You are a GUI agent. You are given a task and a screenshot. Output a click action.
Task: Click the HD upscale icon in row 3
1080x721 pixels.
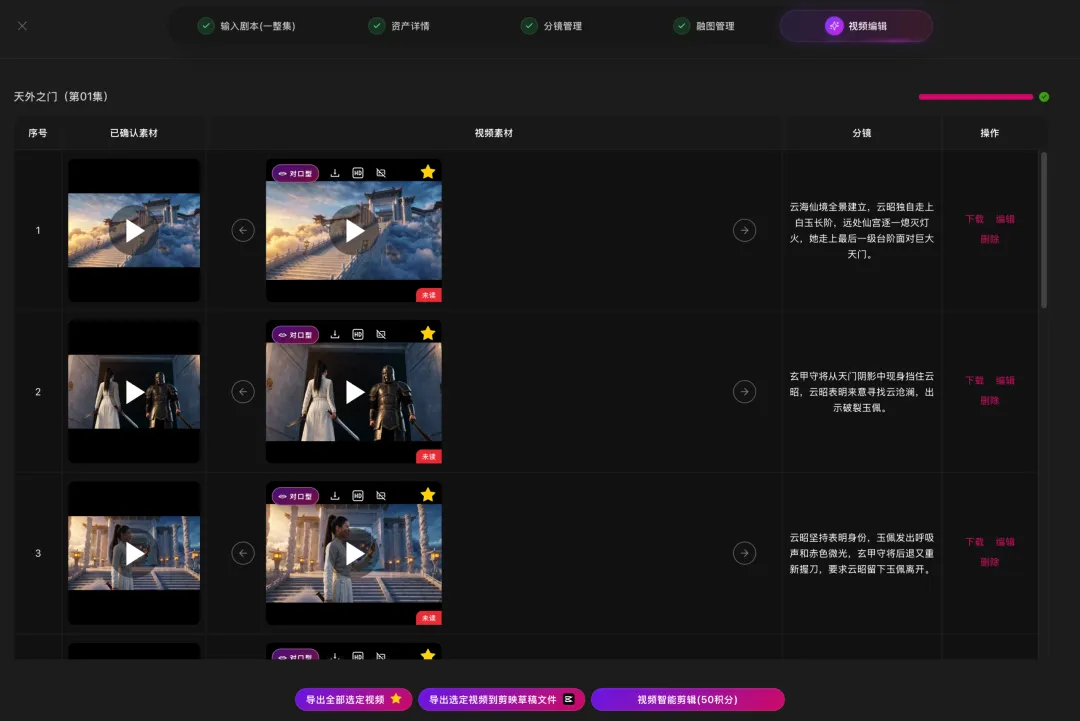point(357,495)
